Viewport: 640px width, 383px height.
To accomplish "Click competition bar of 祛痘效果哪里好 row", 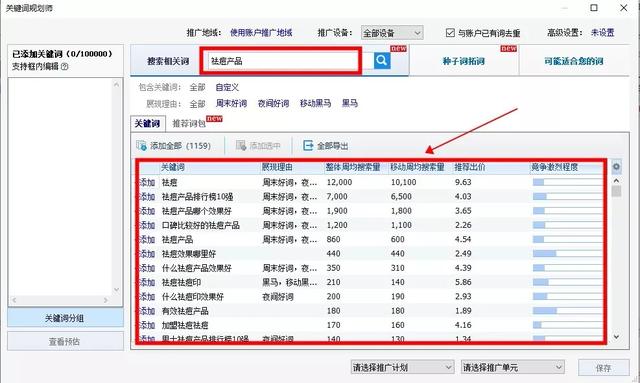I will [567, 254].
